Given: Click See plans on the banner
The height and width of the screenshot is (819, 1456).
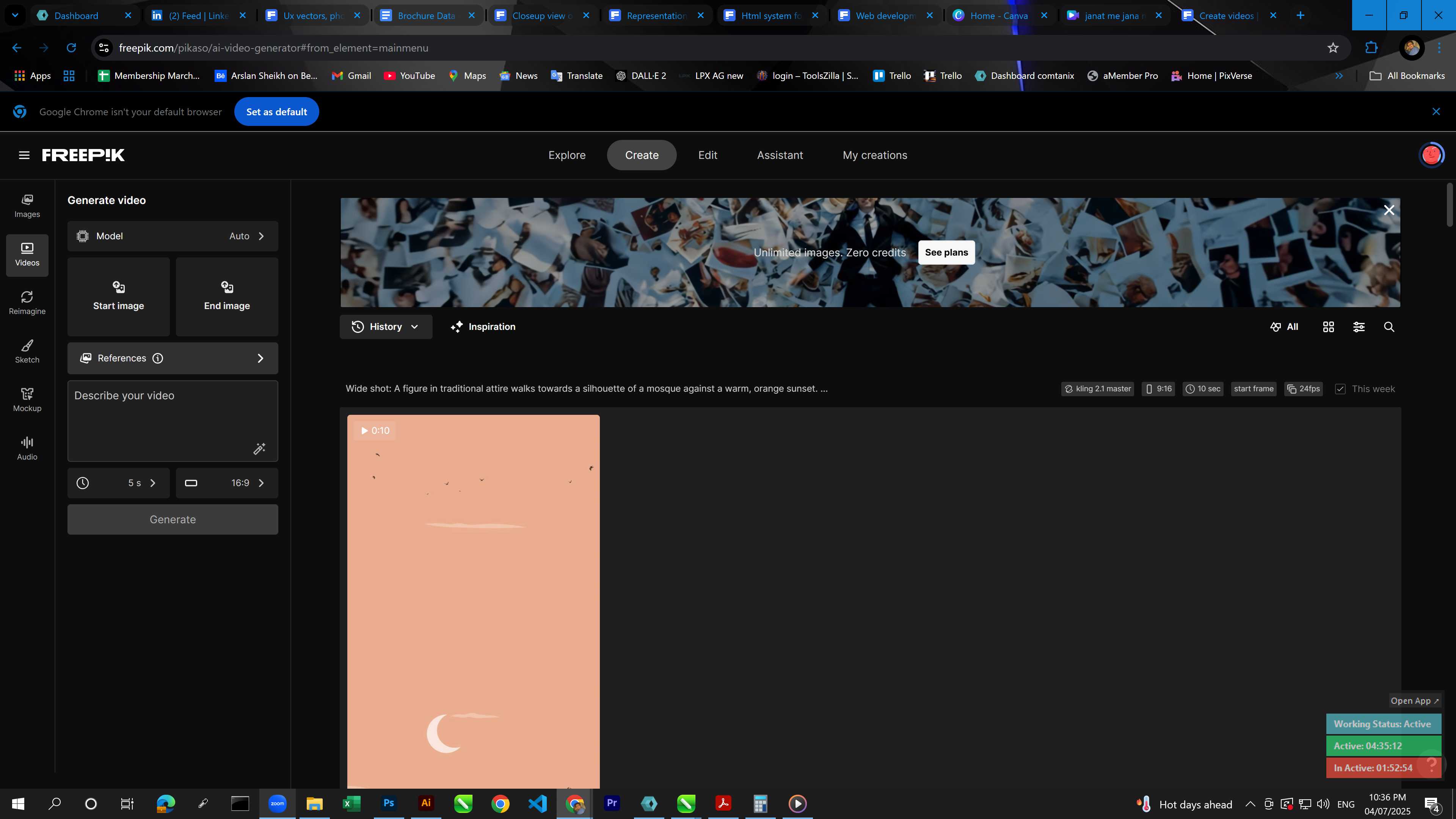Looking at the screenshot, I should pos(946,252).
